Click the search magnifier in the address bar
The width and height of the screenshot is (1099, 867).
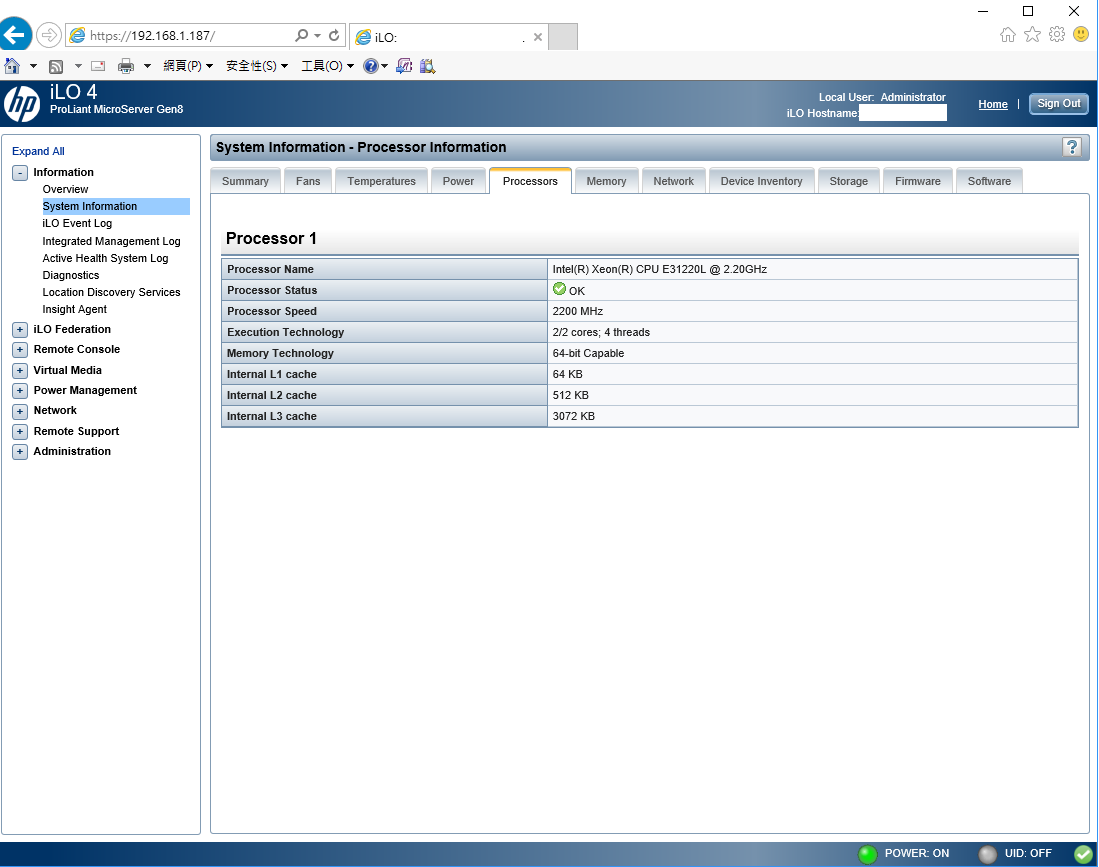301,35
